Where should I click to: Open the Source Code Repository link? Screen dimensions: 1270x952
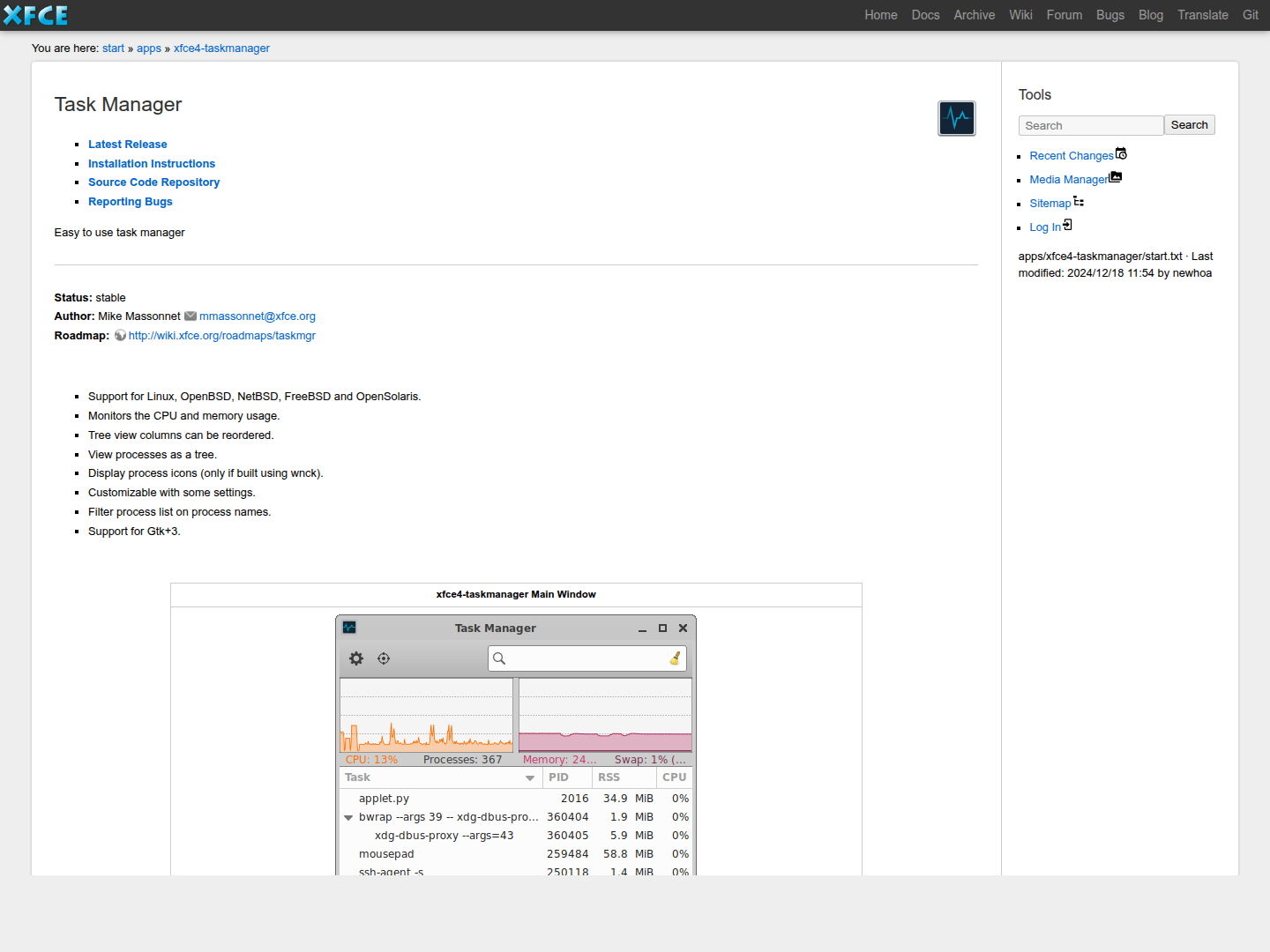[x=154, y=182]
